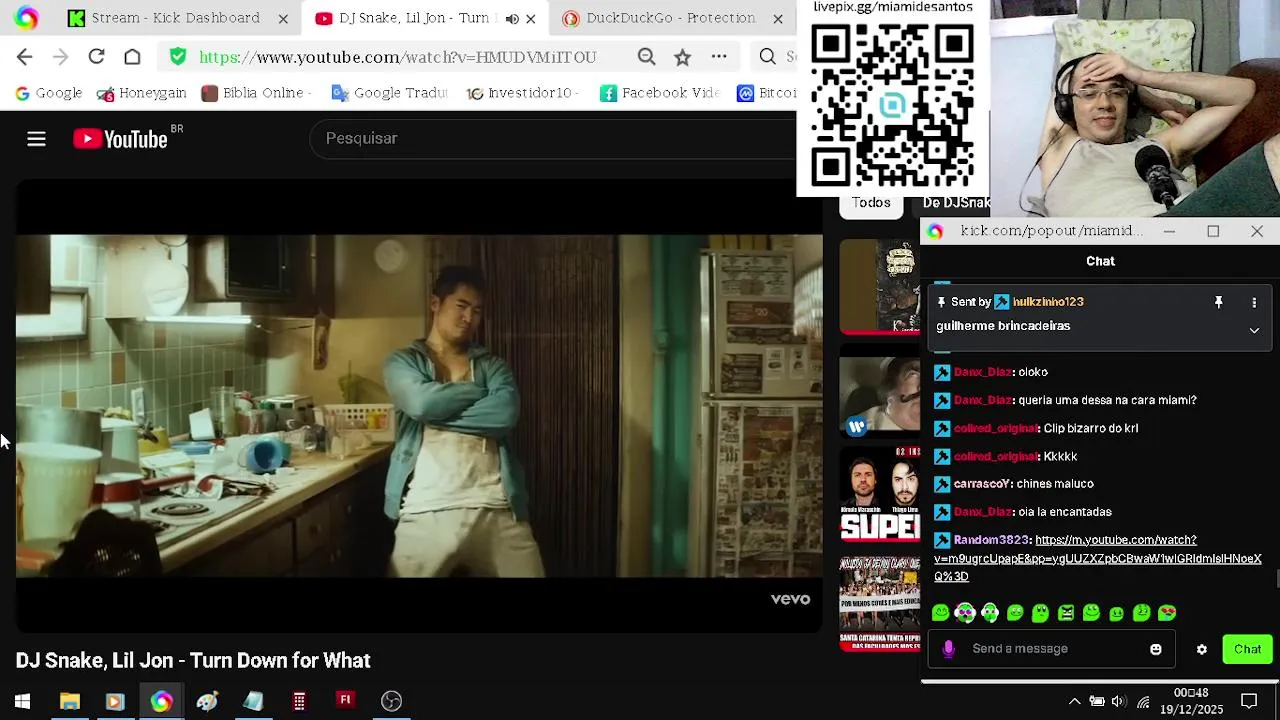Open the Santa Catarina recommended video thumbnail
1280x720 pixels.
click(879, 603)
